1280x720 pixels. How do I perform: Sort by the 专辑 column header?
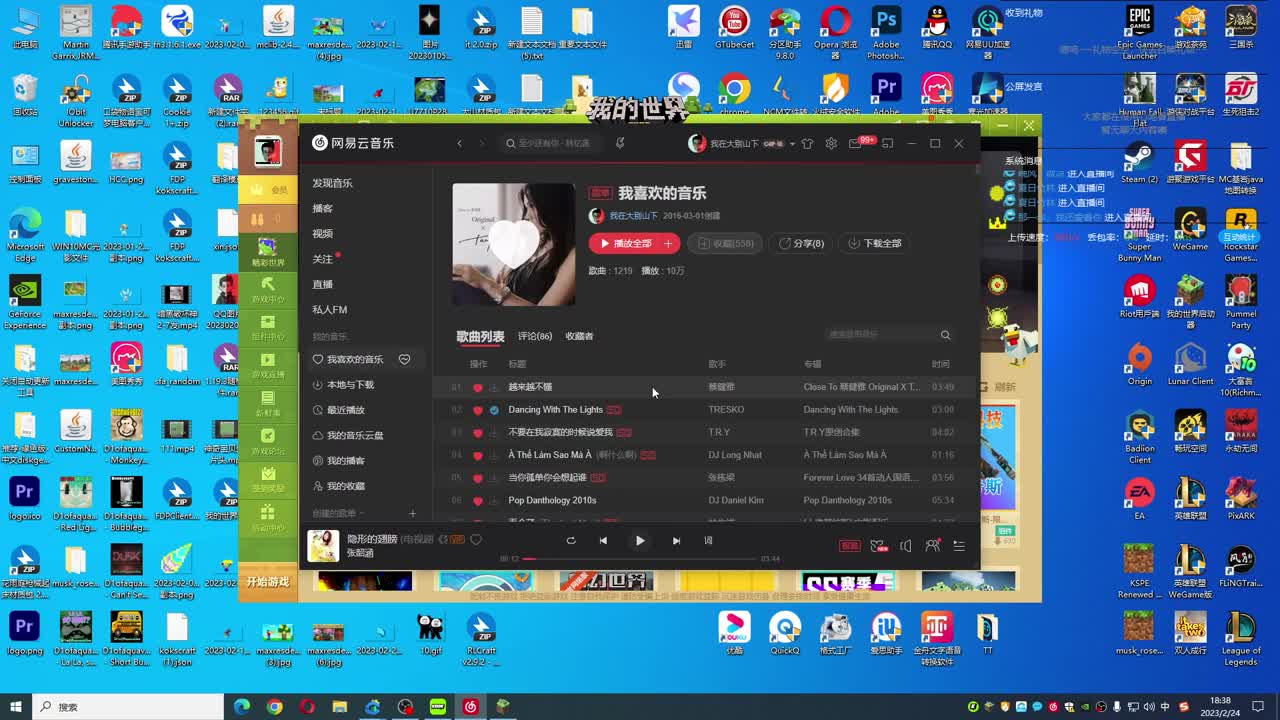pyautogui.click(x=812, y=364)
